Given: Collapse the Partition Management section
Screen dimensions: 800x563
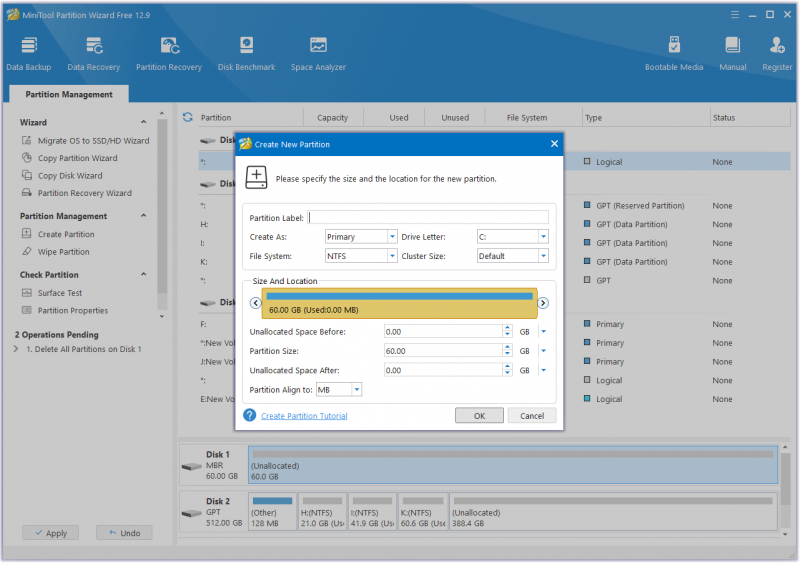Looking at the screenshot, I should click(143, 216).
